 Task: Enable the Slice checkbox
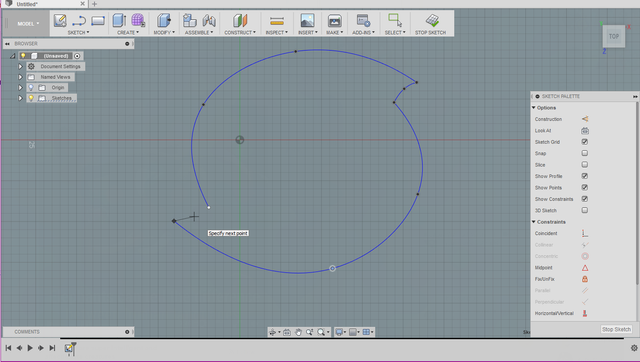(x=585, y=165)
